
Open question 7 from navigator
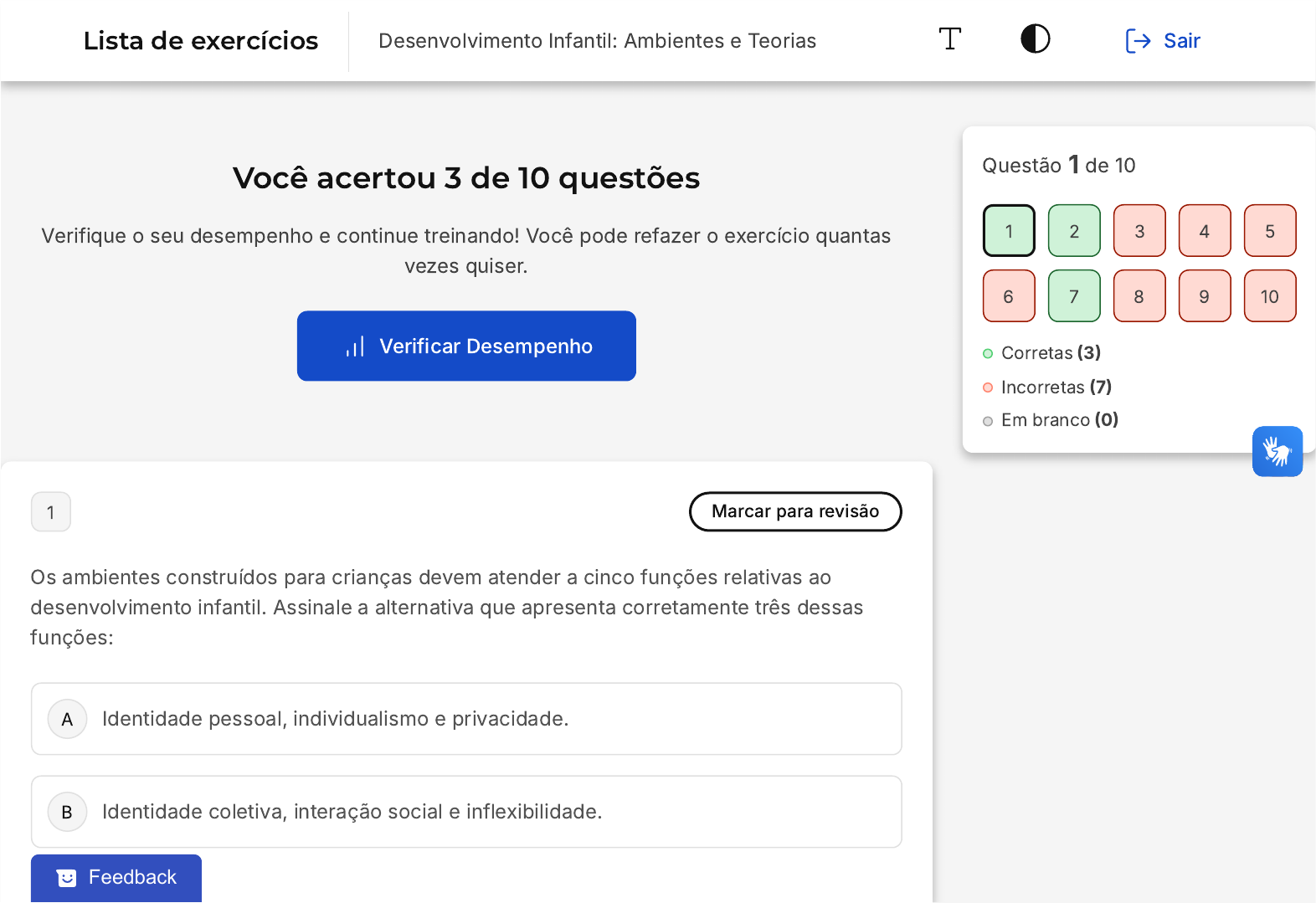pos(1074,296)
